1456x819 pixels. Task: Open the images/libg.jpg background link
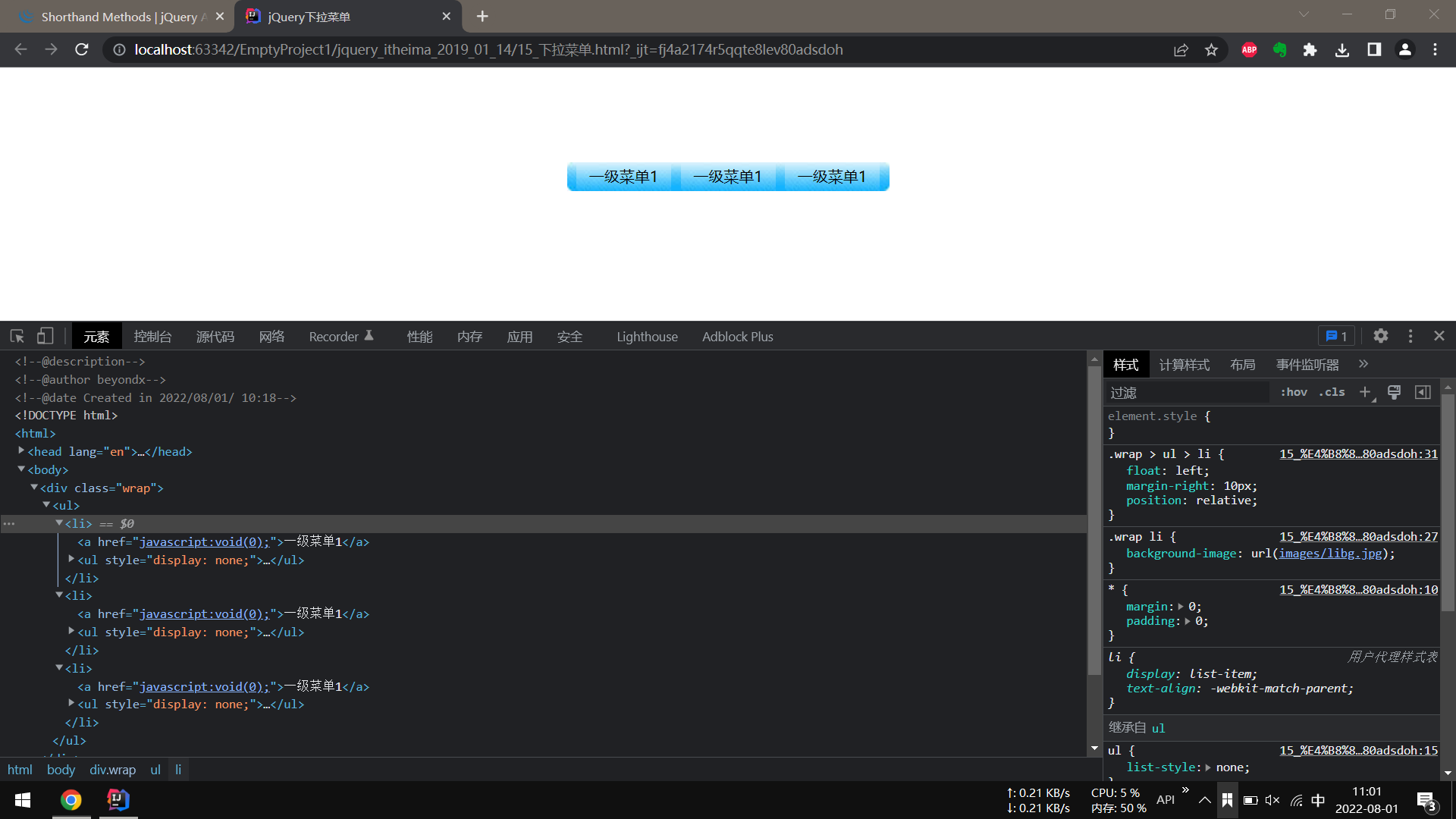pos(1330,554)
